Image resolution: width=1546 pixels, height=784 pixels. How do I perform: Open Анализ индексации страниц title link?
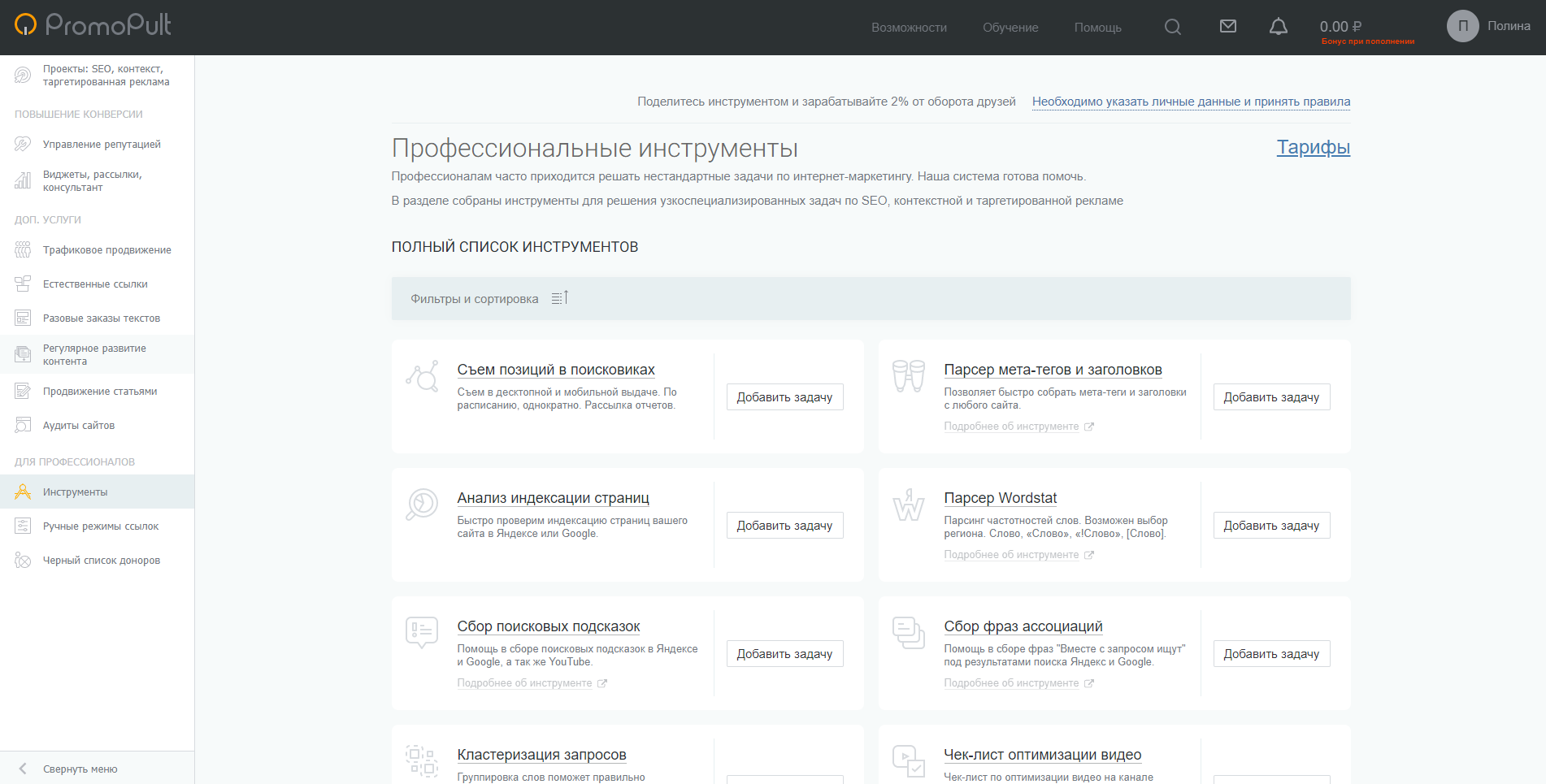coord(553,498)
